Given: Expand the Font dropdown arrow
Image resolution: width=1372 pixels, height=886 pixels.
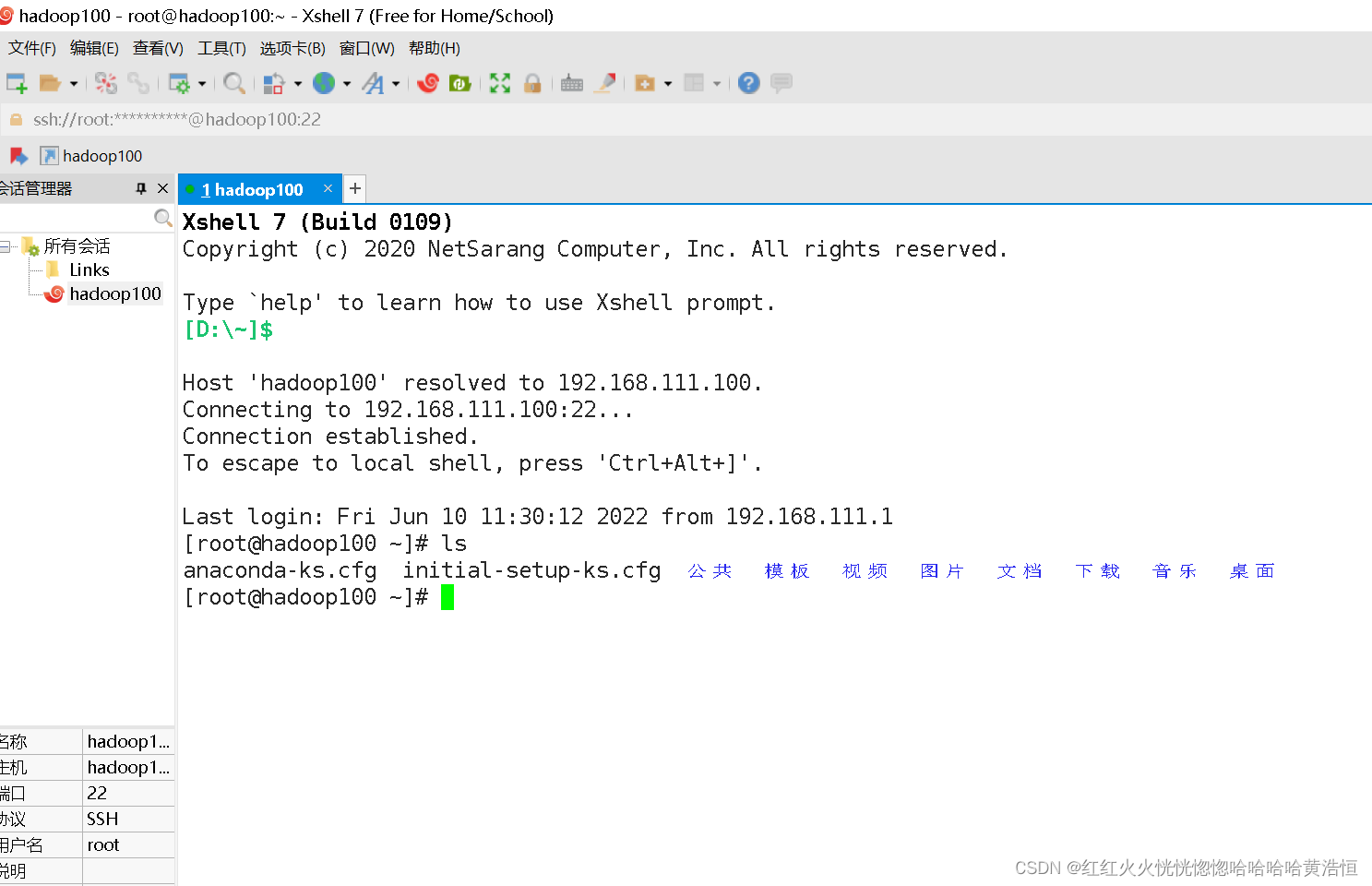Looking at the screenshot, I should click(396, 84).
